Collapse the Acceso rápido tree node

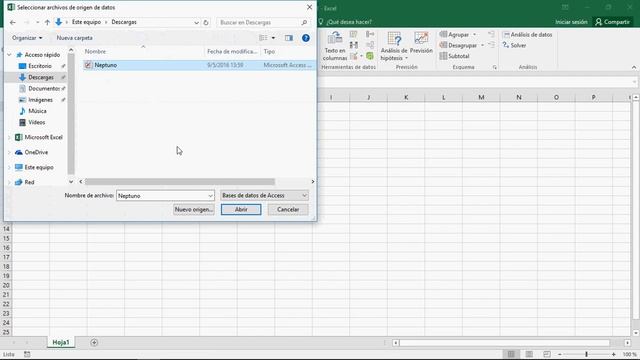9,54
